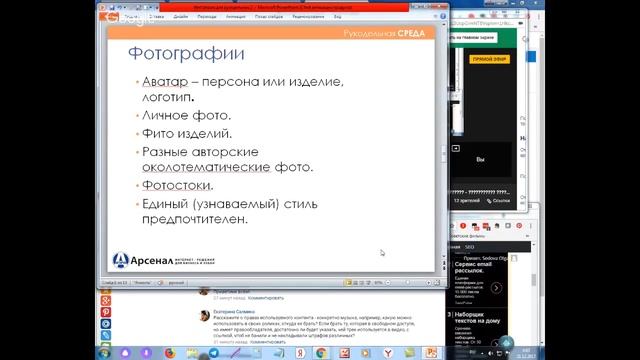The height and width of the screenshot is (360, 640).
Task: Open PowerPoint icon in taskbar
Action: pyautogui.click(x=431, y=353)
